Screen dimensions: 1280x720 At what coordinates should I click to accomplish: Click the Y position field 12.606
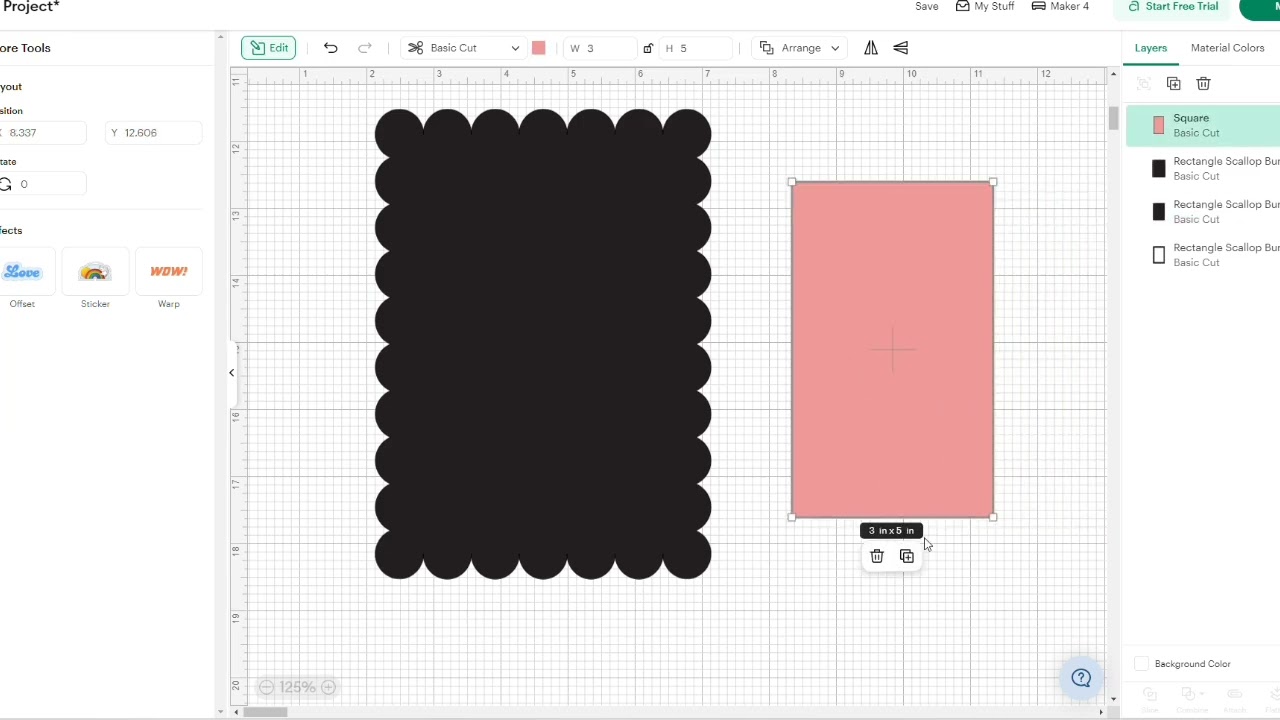tap(154, 132)
